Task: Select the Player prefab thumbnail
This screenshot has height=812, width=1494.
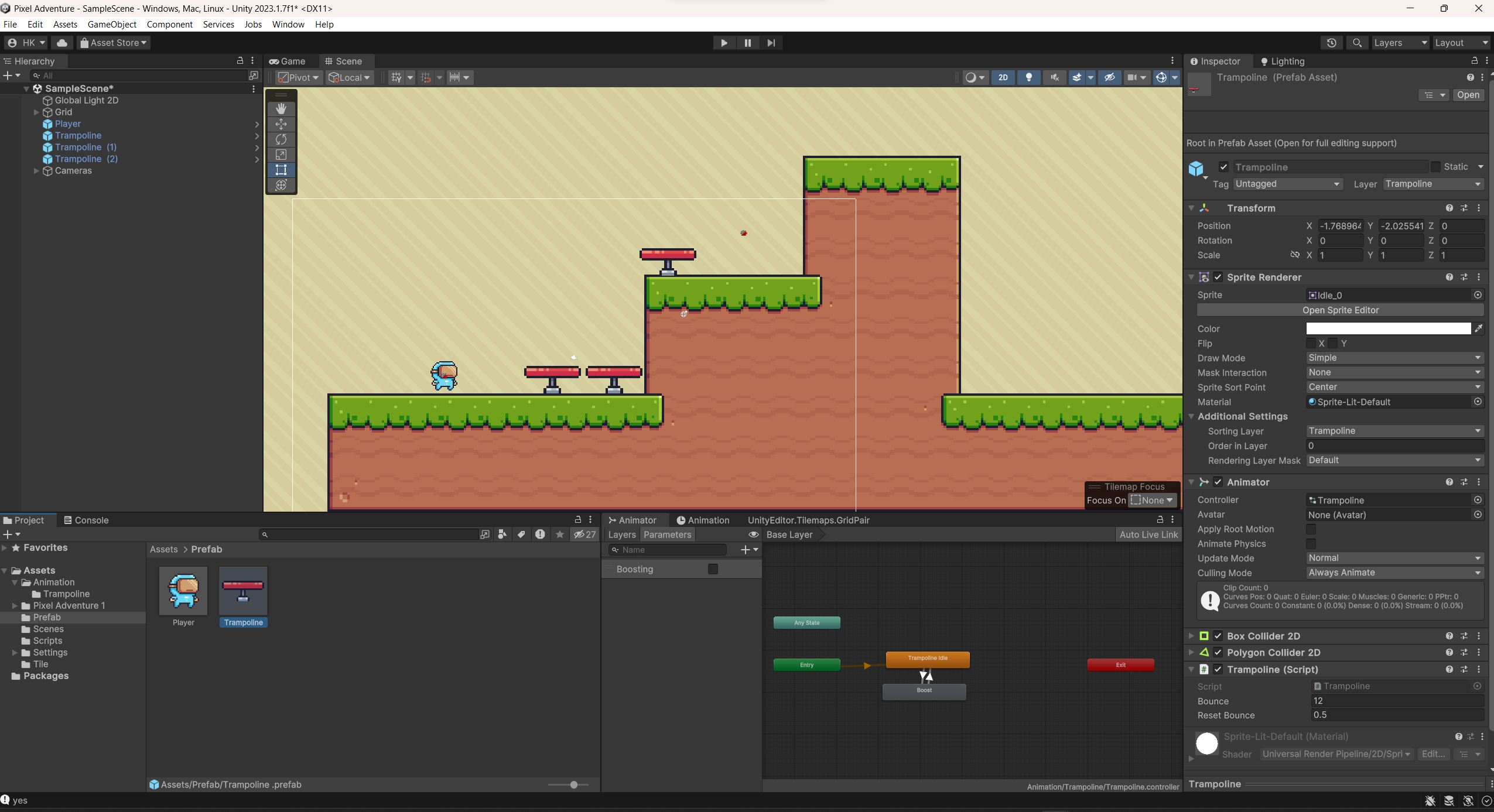Action: tap(183, 591)
